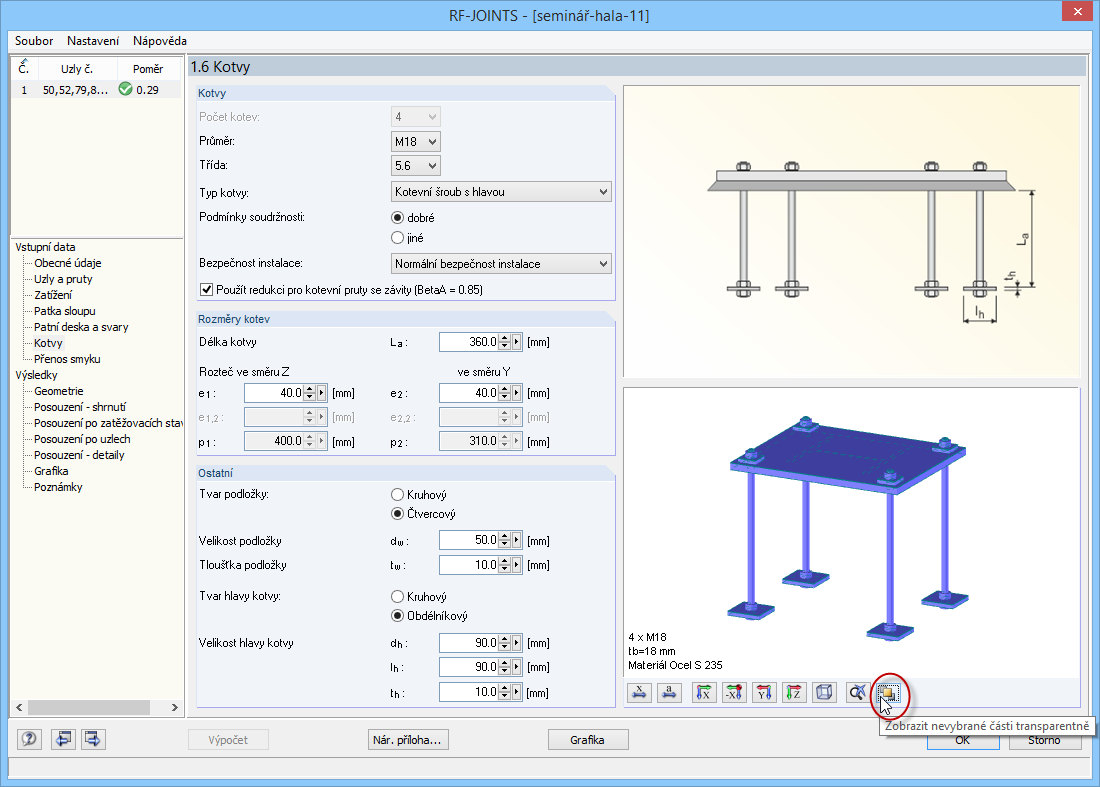Select Patní deska a svary

pos(81,327)
